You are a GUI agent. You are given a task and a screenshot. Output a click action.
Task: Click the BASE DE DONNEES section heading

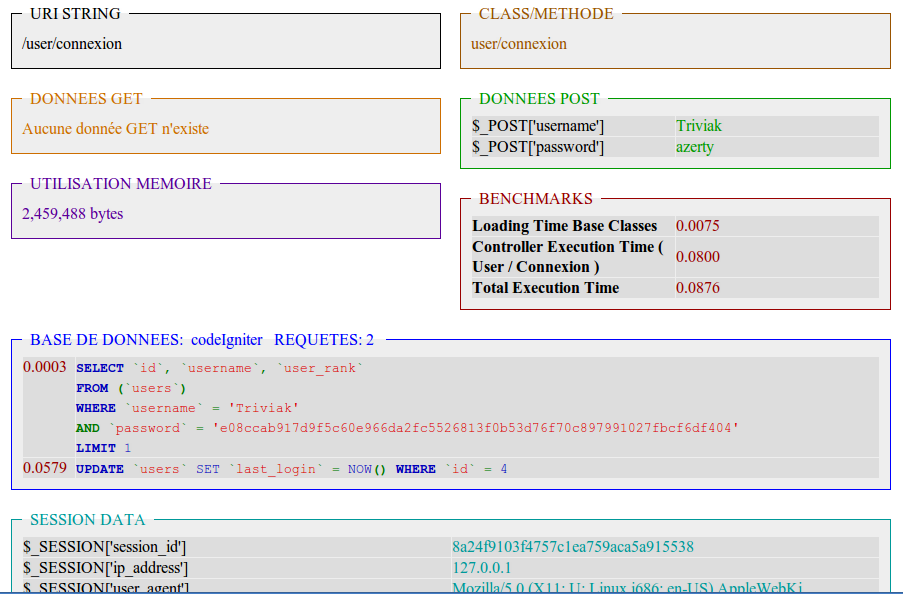[x=106, y=340]
